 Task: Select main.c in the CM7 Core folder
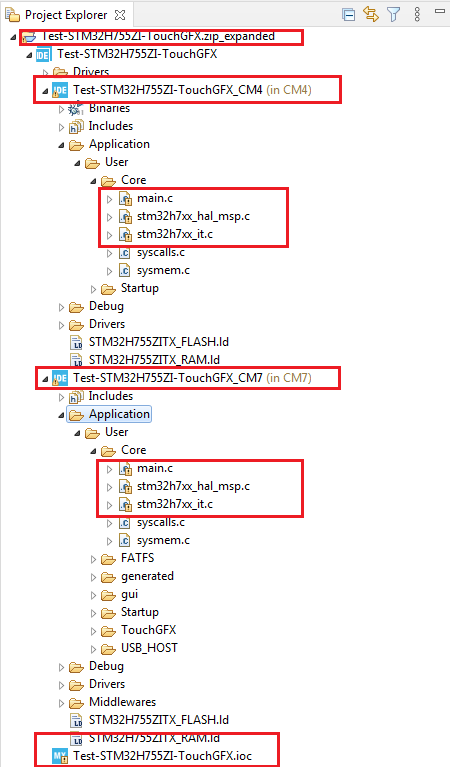pos(155,468)
